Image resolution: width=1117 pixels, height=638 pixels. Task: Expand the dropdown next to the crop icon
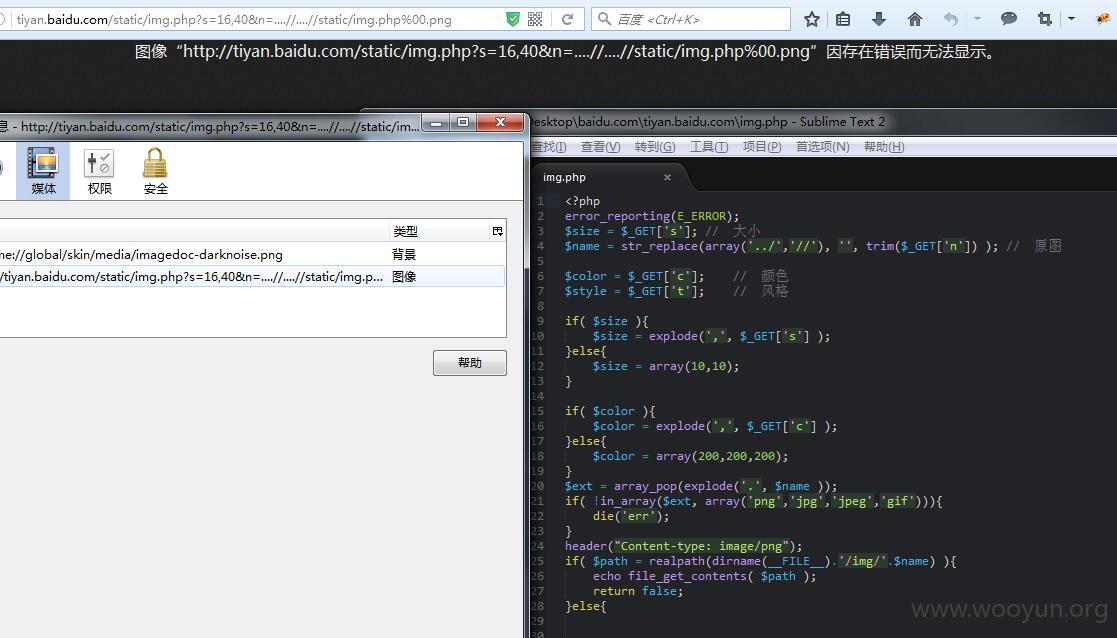pyautogui.click(x=1071, y=19)
